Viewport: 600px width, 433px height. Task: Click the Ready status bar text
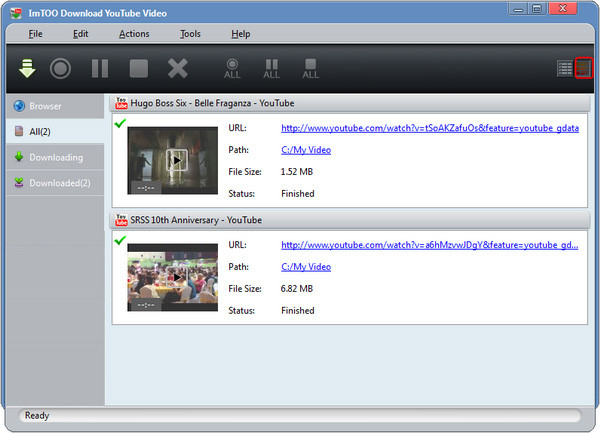37,415
